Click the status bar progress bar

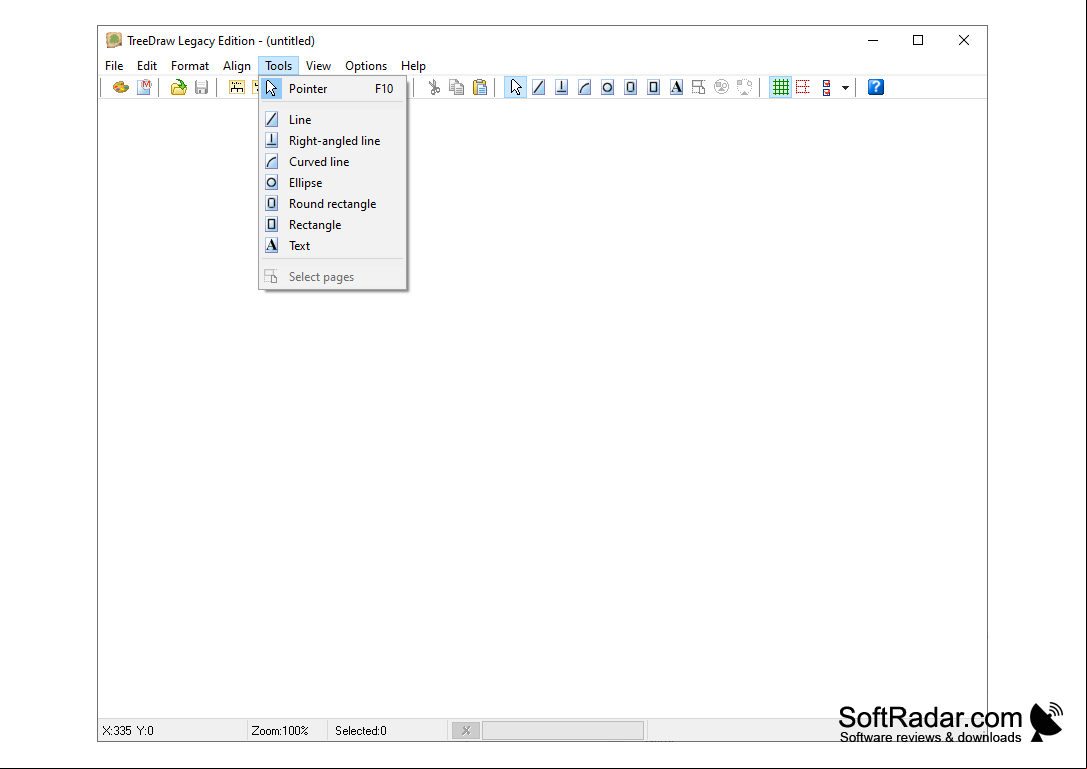pos(563,730)
